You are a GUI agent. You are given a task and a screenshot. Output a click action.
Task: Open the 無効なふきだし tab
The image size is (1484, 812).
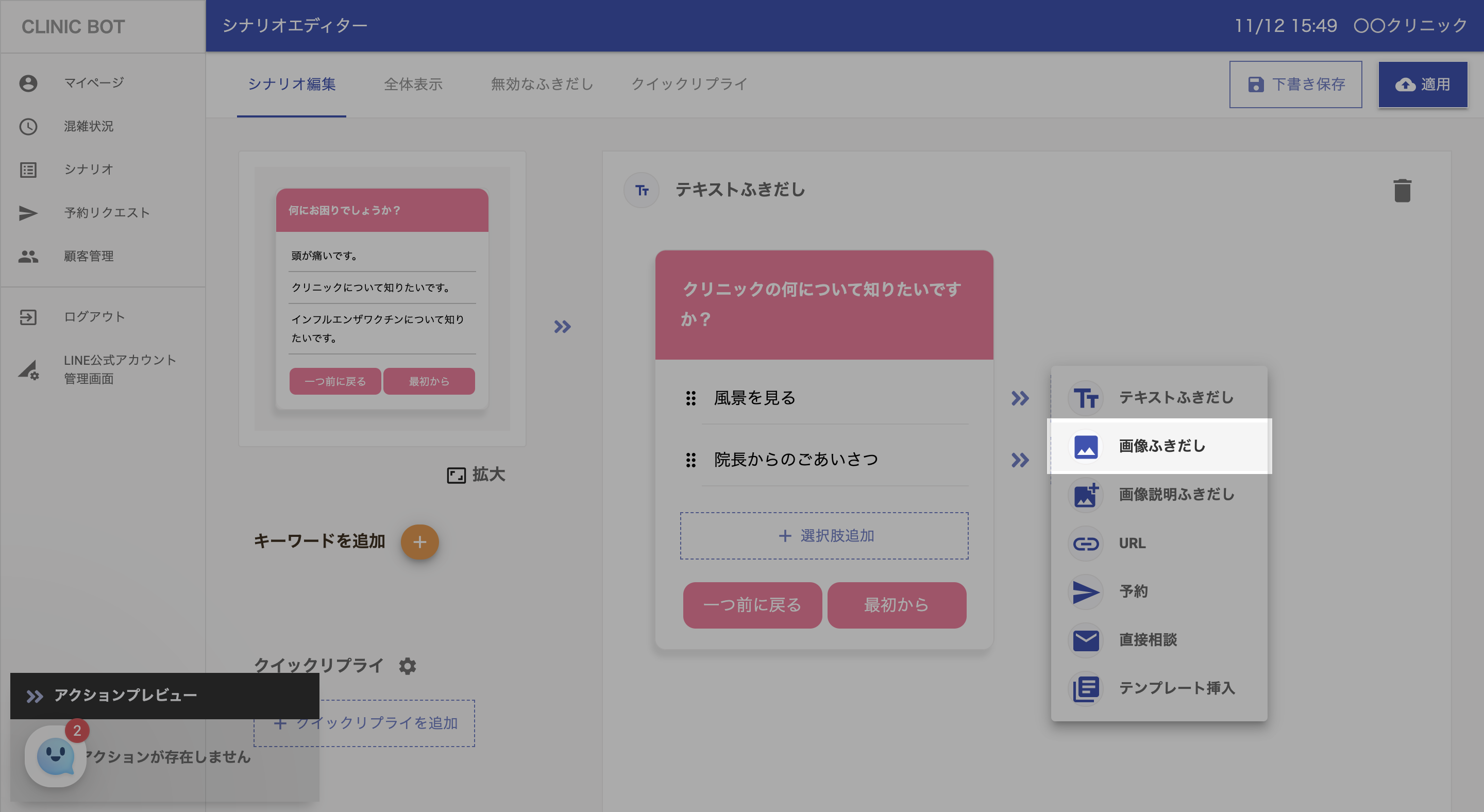tap(542, 84)
